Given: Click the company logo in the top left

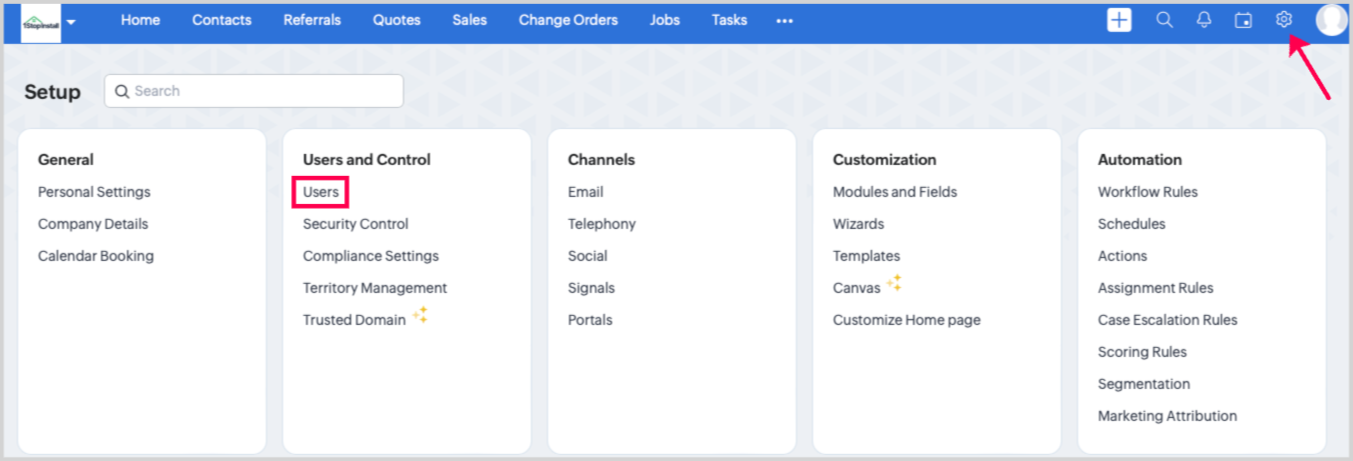Looking at the screenshot, I should tap(41, 22).
